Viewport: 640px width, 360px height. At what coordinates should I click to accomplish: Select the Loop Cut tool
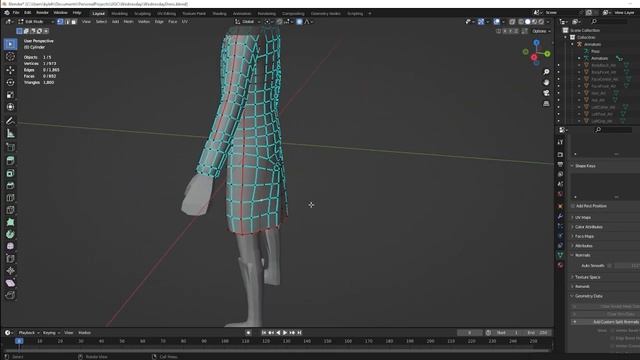point(10,198)
